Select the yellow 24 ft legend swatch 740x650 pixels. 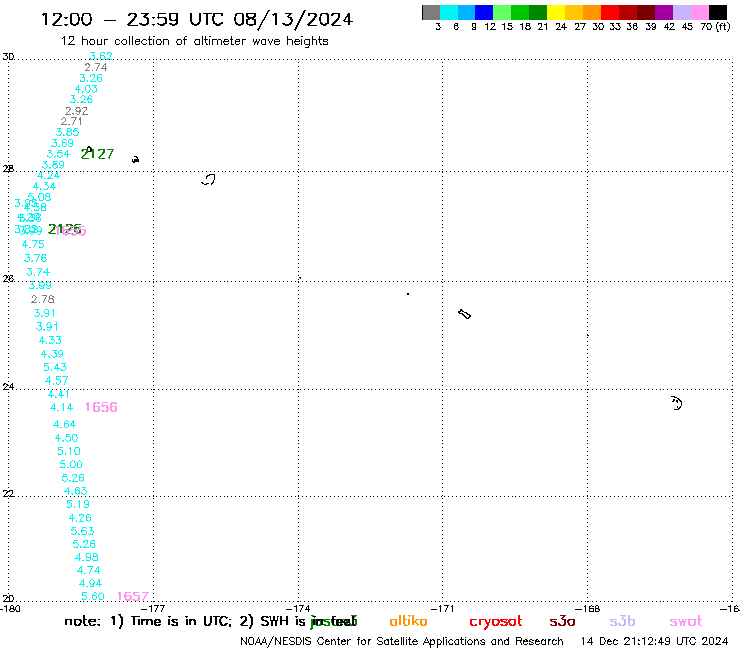tap(556, 12)
